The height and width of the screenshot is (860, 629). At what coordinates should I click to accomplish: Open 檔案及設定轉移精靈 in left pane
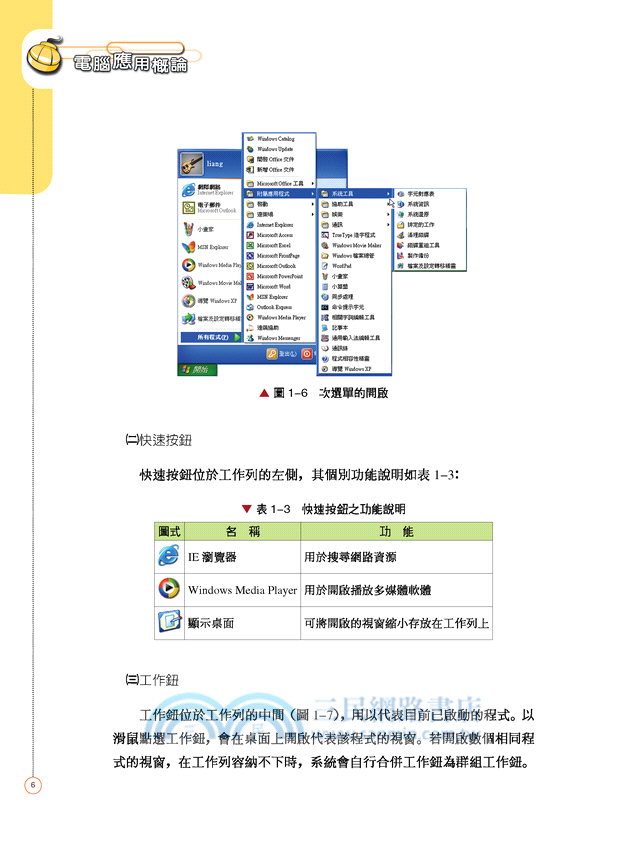[188, 319]
